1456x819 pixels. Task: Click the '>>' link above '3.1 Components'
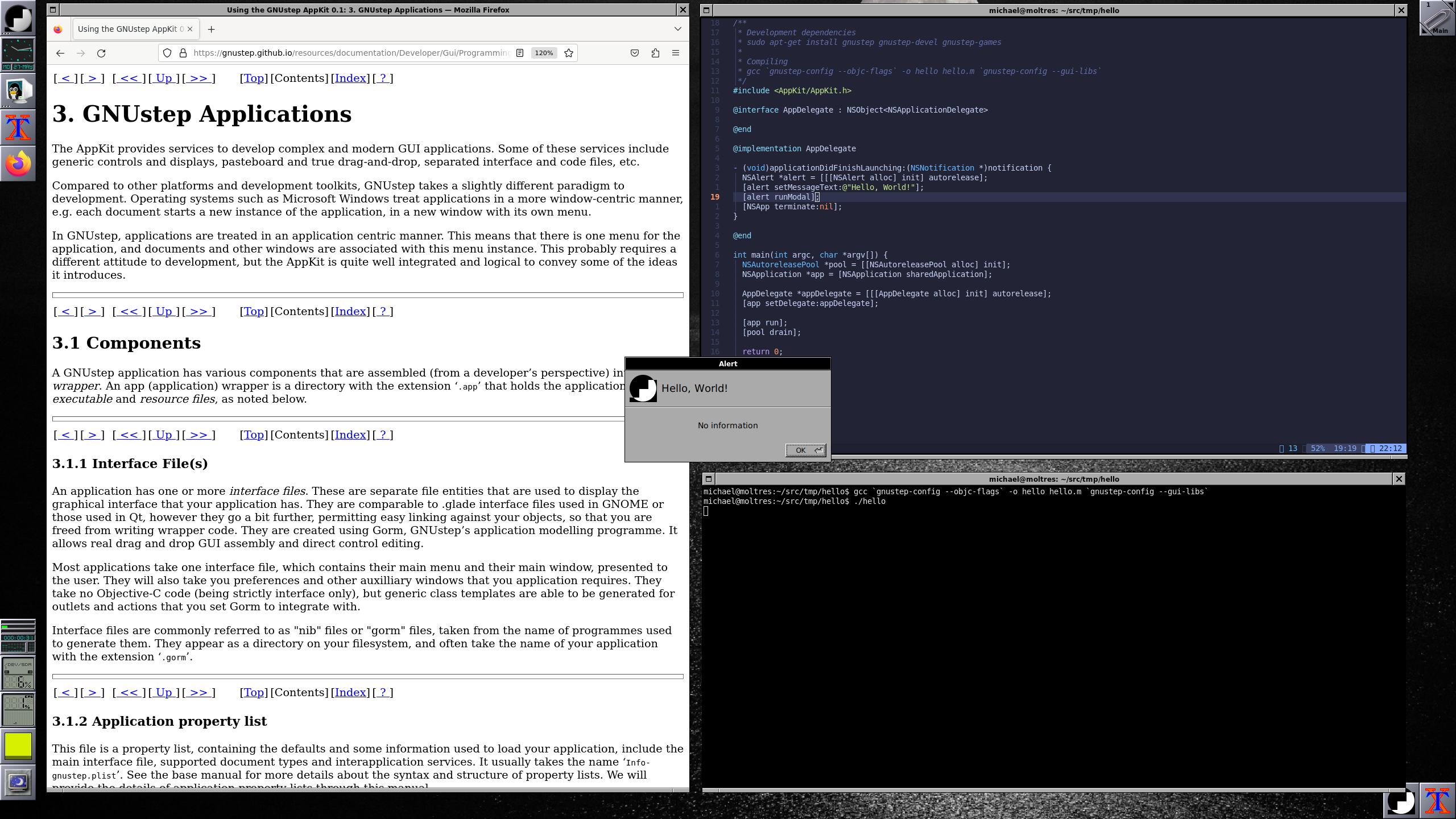coord(198,312)
